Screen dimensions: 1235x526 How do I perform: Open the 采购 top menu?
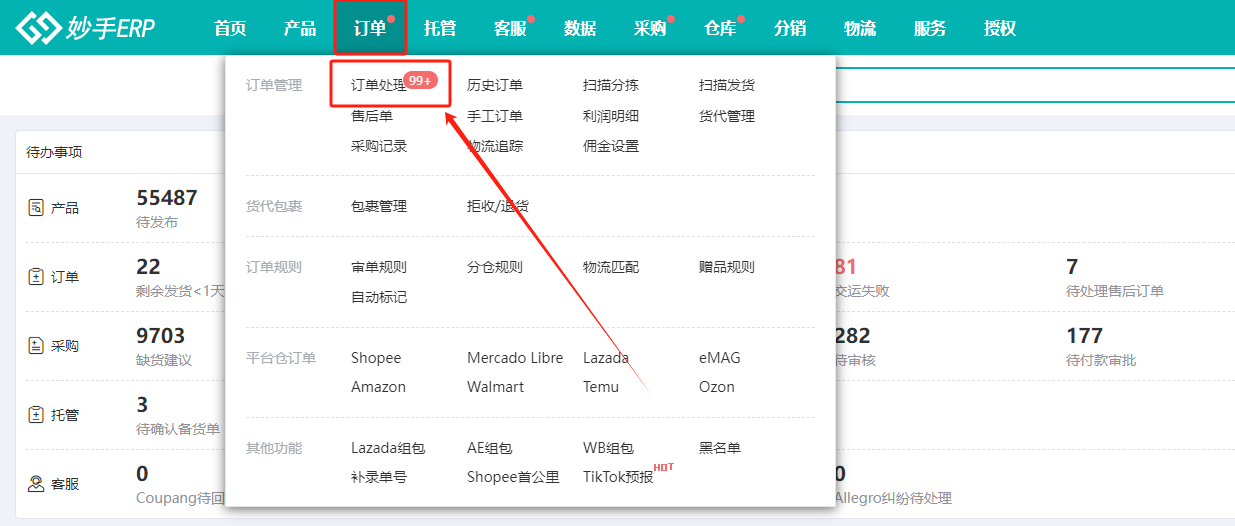(650, 28)
